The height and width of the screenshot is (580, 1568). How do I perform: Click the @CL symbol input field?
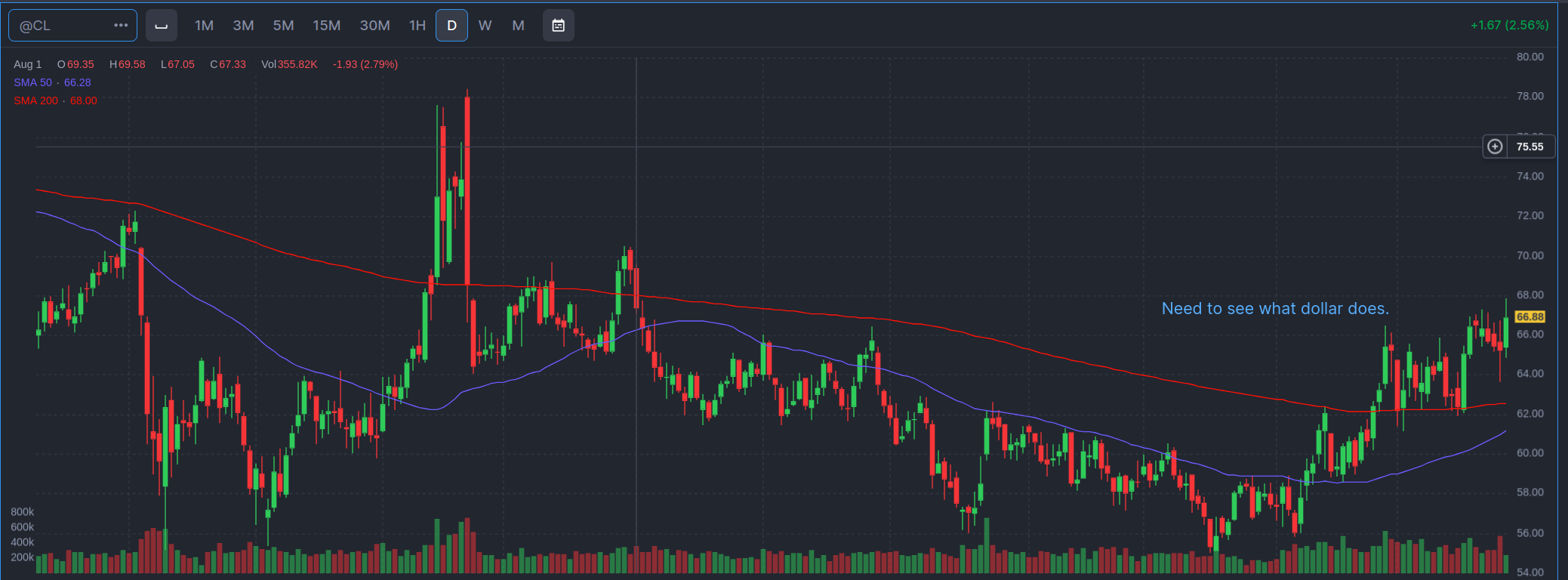[60, 25]
